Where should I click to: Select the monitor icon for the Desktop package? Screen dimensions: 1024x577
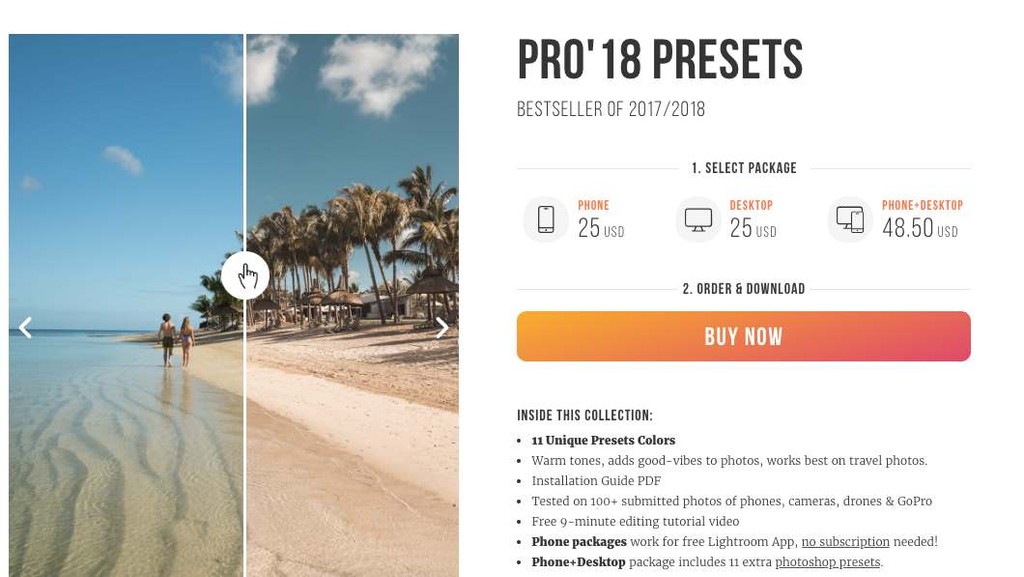(696, 219)
